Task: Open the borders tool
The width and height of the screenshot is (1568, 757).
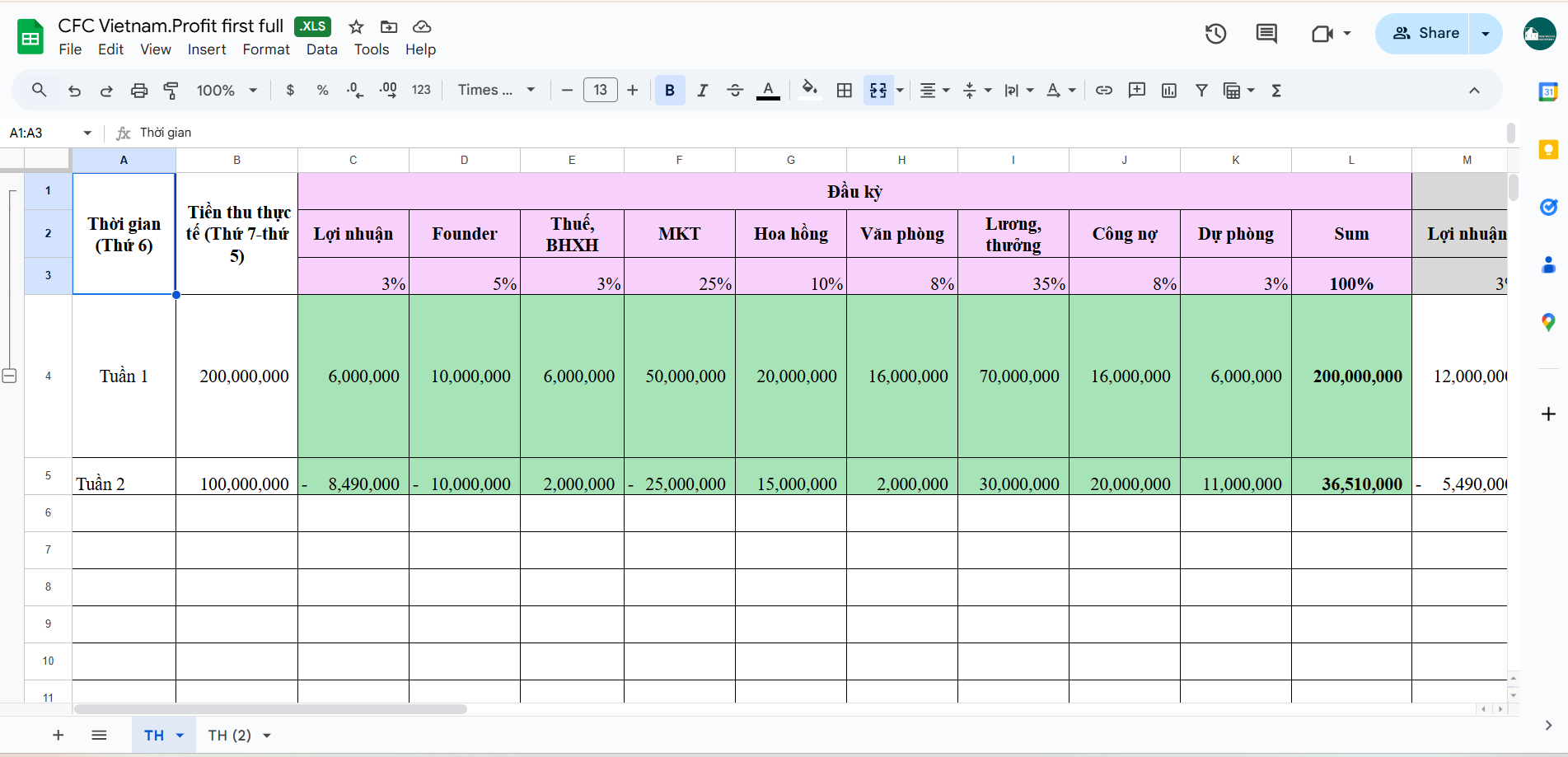Action: (845, 91)
